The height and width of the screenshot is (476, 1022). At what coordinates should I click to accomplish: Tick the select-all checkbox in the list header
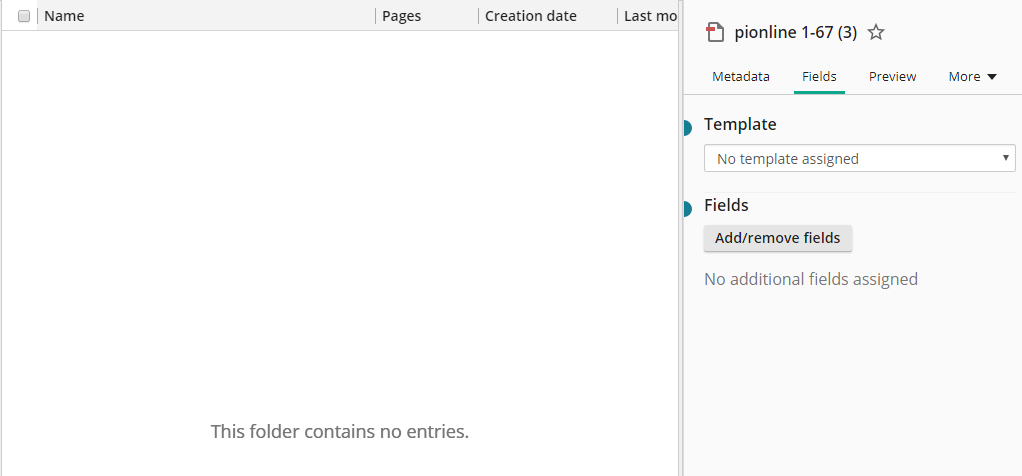click(24, 16)
